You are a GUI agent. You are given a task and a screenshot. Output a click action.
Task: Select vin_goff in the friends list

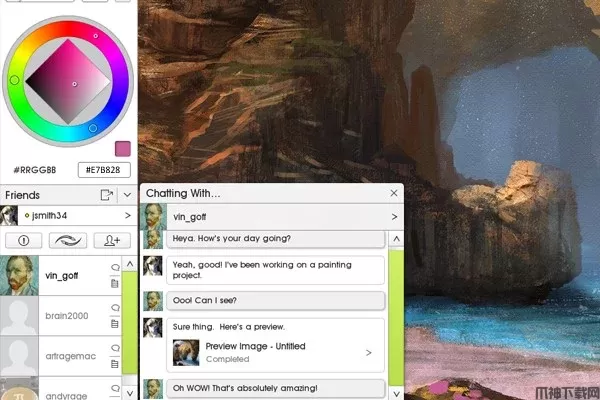coord(61,276)
